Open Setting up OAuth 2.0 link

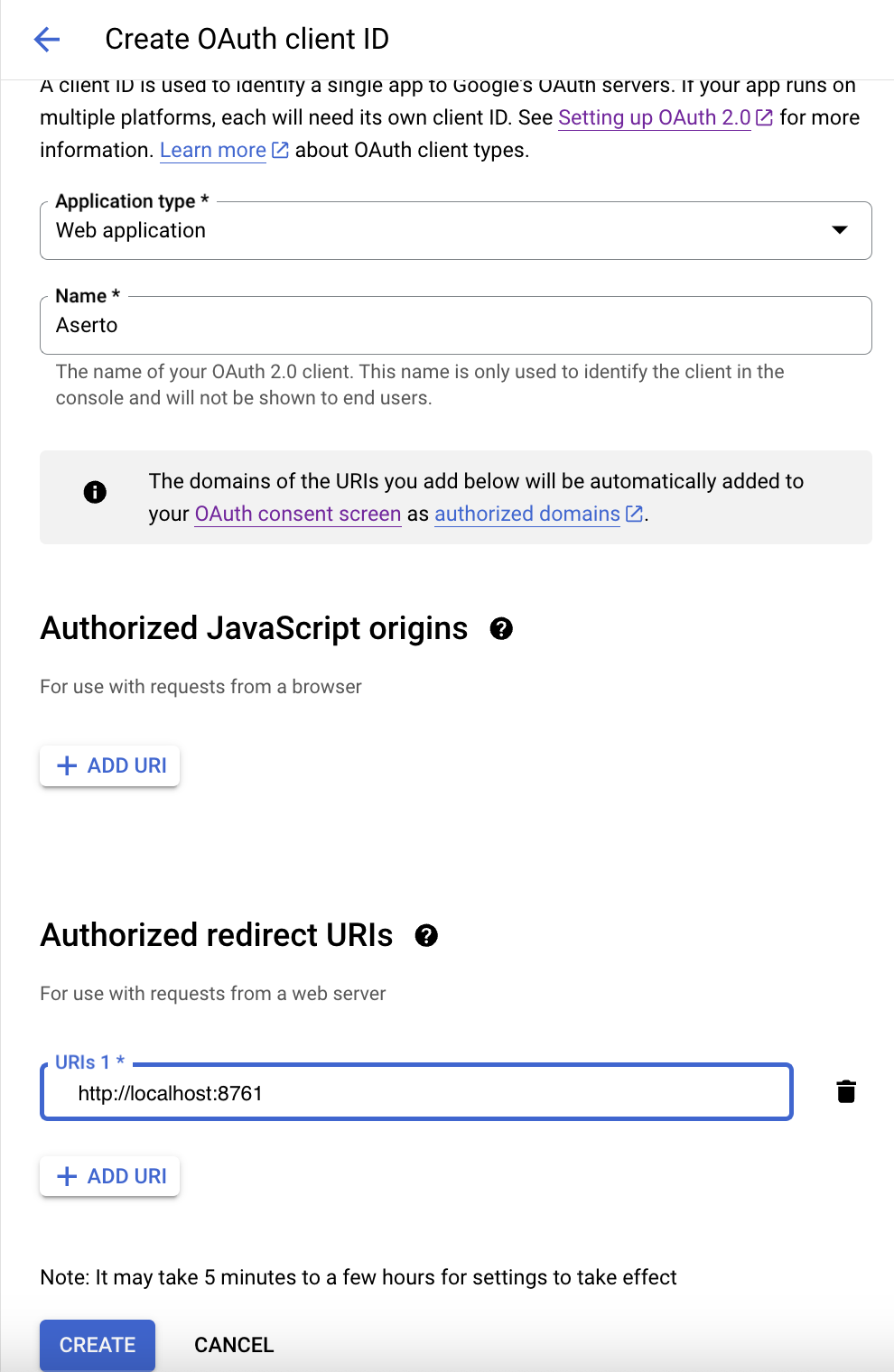[x=655, y=117]
